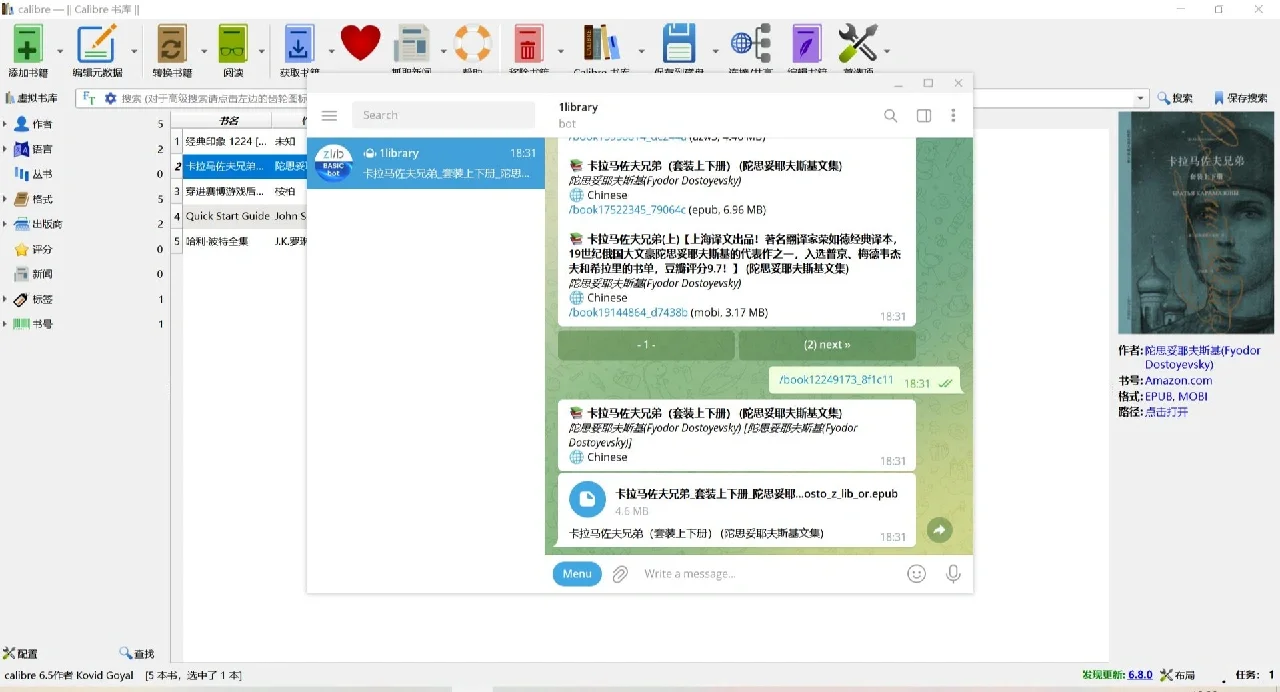Screen dimensions: 1280x692
Task: Open the Calibre search history dropdown arrow
Action: coord(1141,98)
